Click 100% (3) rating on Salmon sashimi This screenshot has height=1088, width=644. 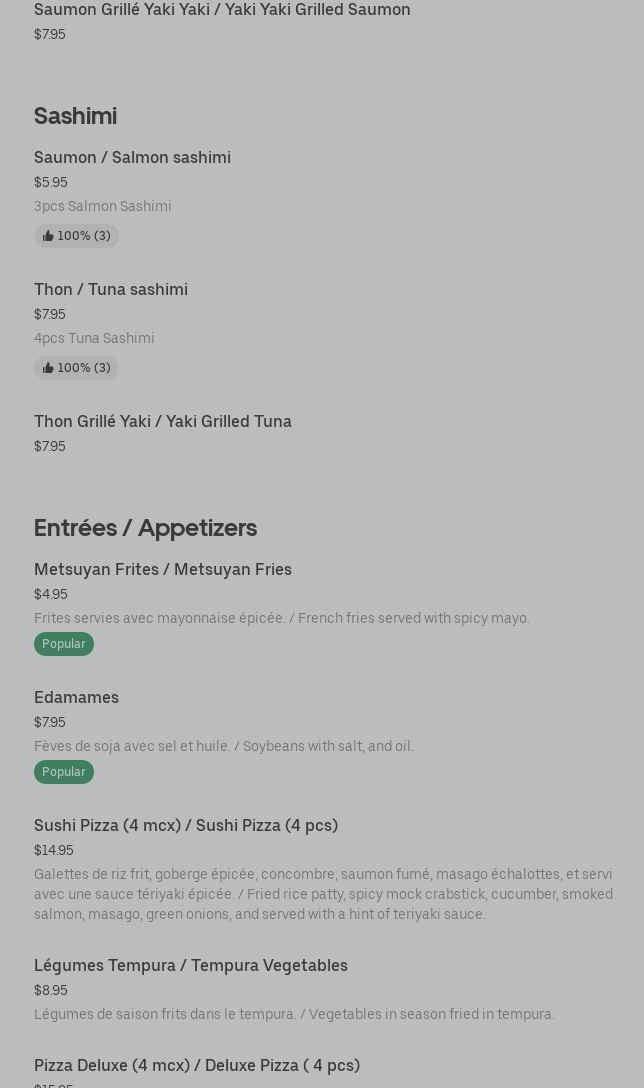point(84,236)
